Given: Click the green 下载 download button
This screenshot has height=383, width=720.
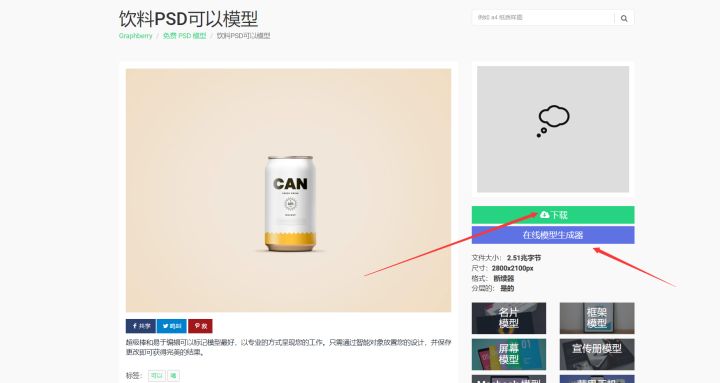Looking at the screenshot, I should click(x=553, y=215).
